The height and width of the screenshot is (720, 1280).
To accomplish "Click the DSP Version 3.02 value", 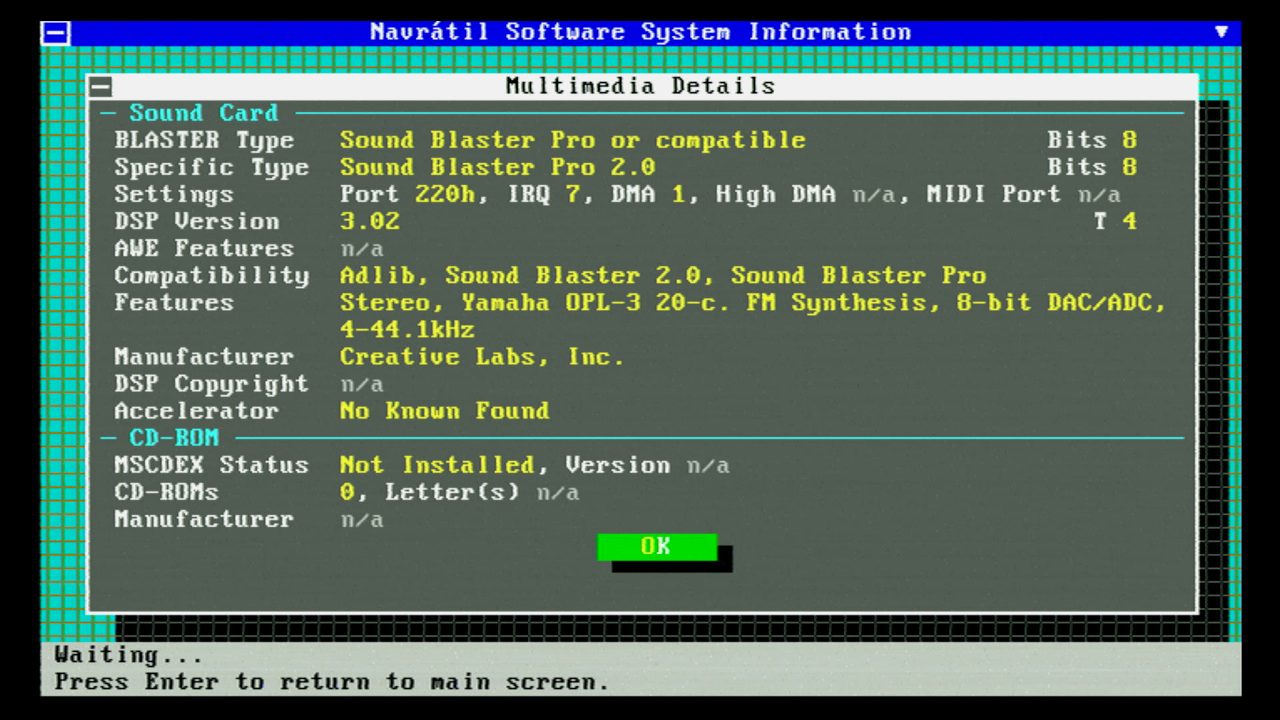I will tap(369, 221).
